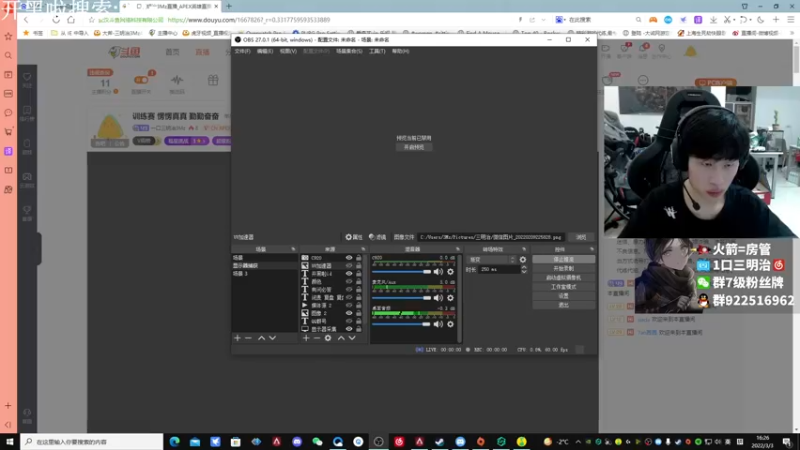The height and width of the screenshot is (450, 800).
Task: Toggle the lock on the 图像 2 source
Action: click(x=359, y=313)
